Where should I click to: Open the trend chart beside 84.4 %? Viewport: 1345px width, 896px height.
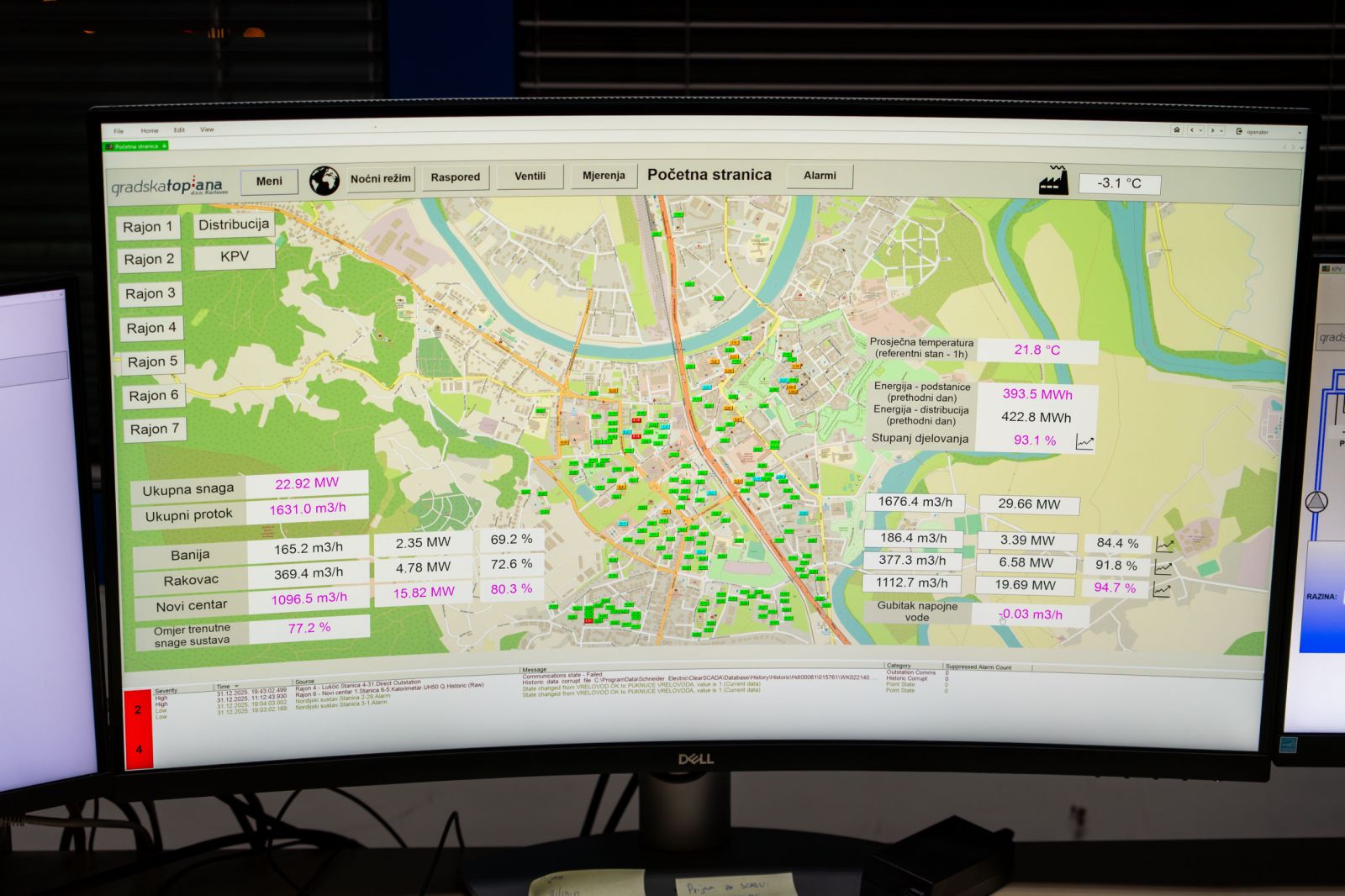(1164, 545)
